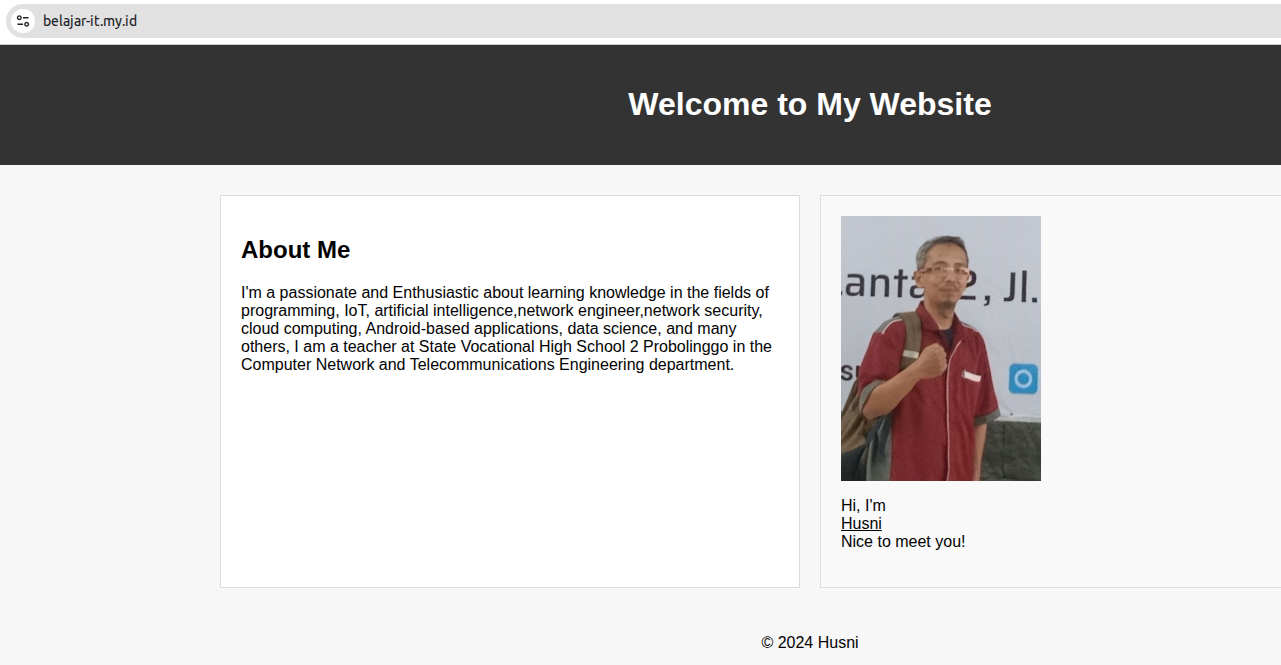Click the blue logo in the photo background

tap(1022, 379)
